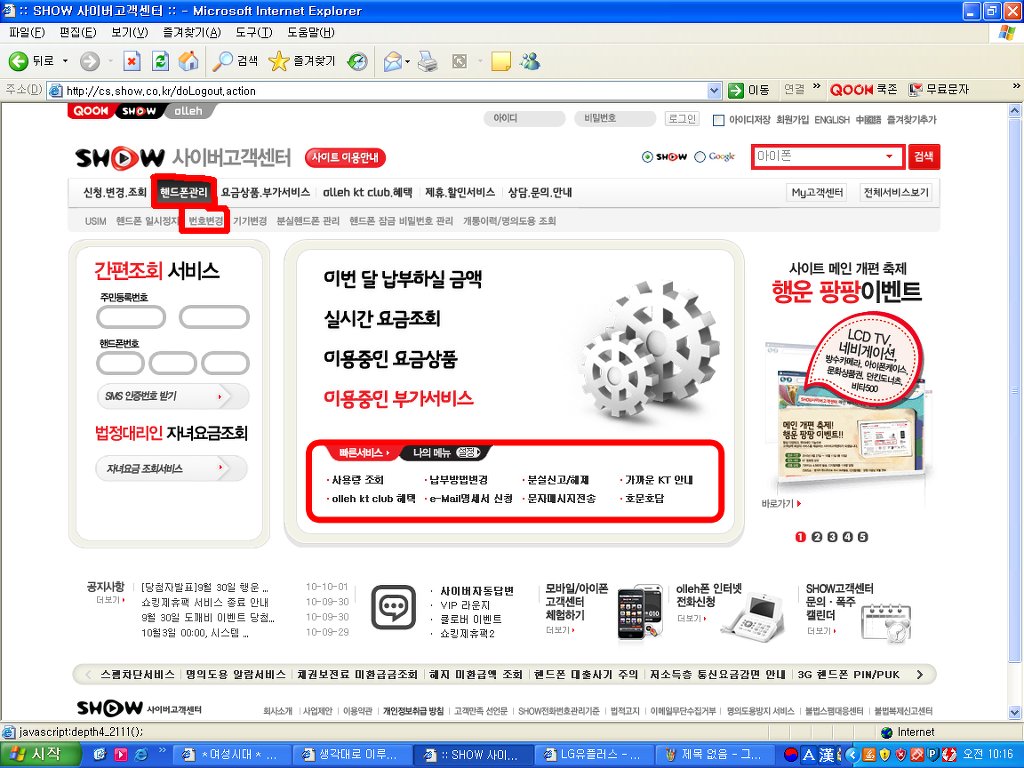Click the 회원가입 link
This screenshot has width=1024, height=768.
click(x=792, y=120)
